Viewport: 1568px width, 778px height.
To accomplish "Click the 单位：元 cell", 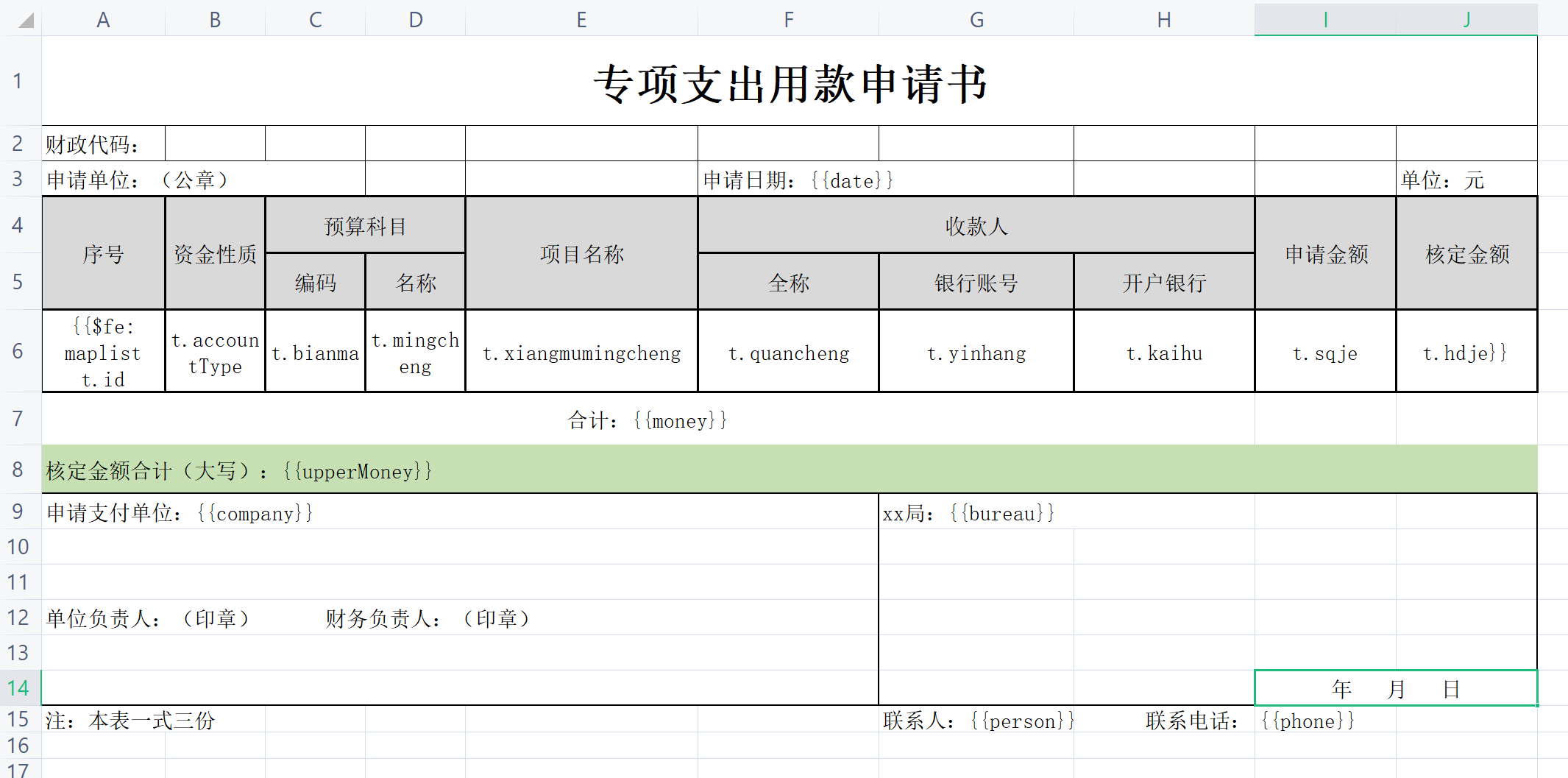I will [x=1464, y=178].
